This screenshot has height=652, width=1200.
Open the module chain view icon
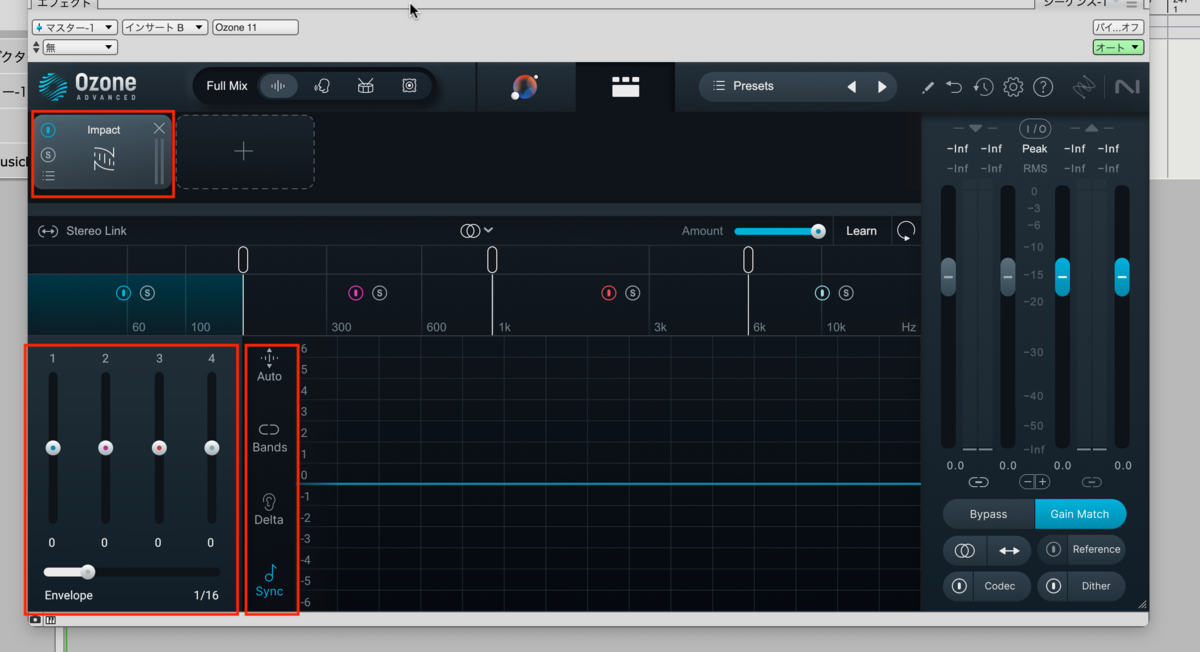(626, 87)
